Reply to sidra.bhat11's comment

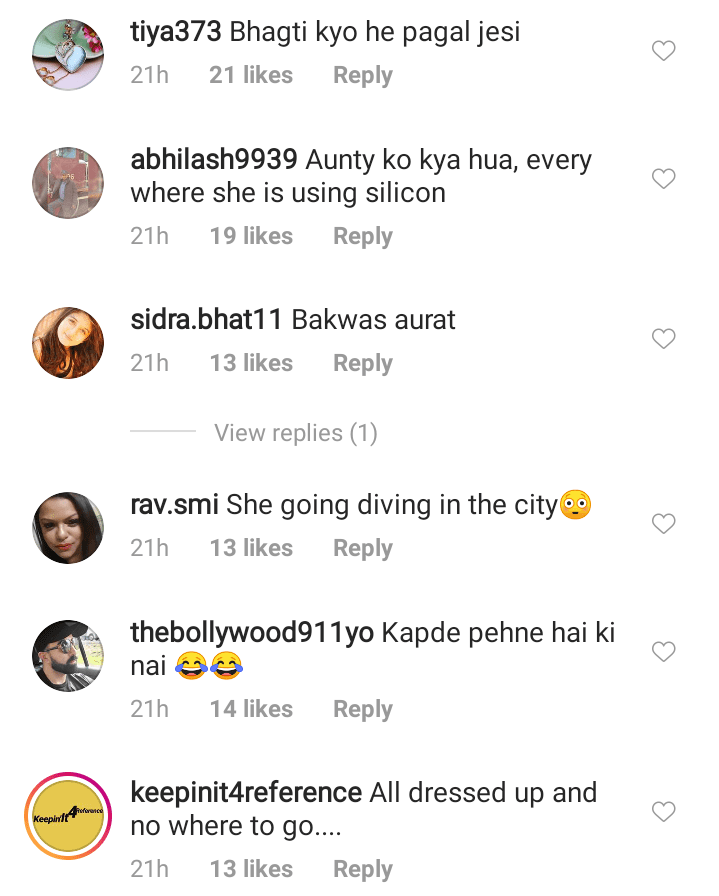point(363,363)
